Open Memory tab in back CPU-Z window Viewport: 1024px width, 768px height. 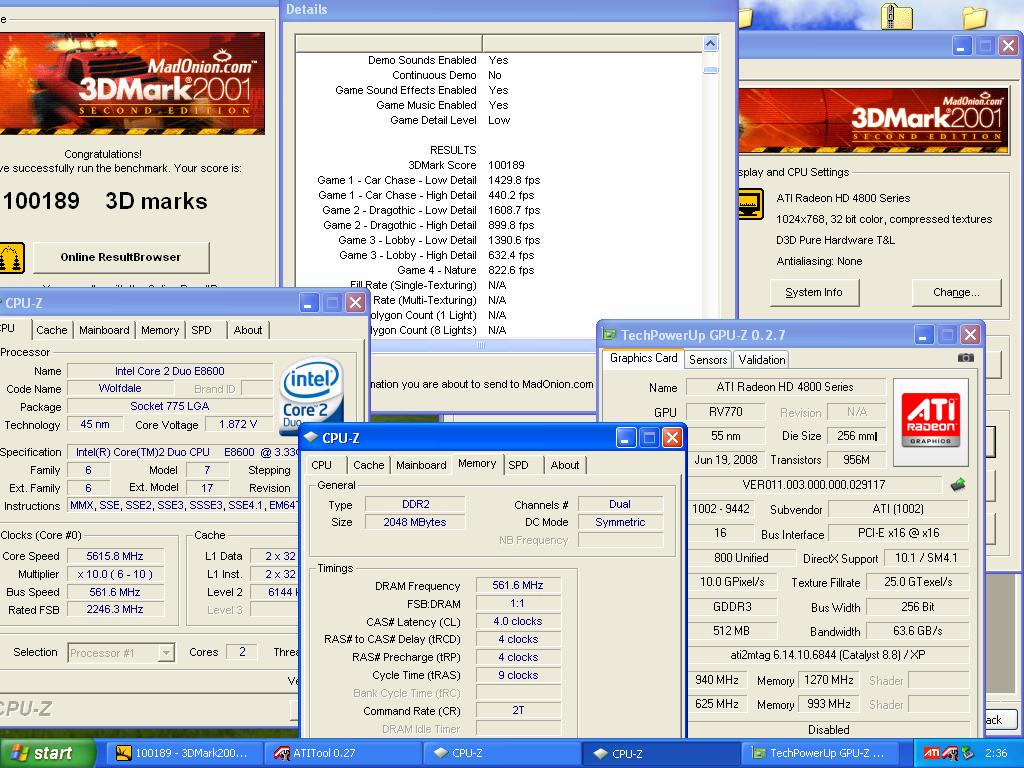160,330
